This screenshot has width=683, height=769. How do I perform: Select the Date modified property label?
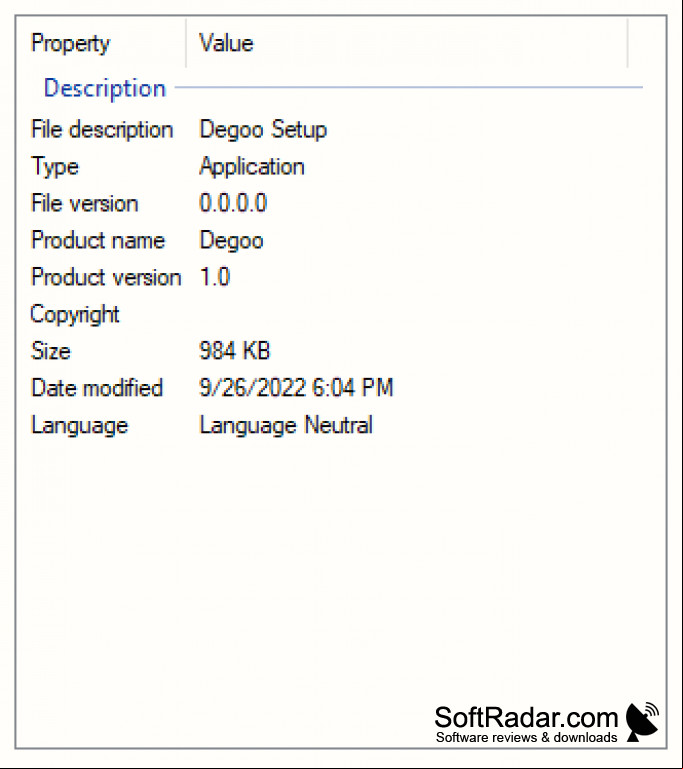click(x=97, y=388)
